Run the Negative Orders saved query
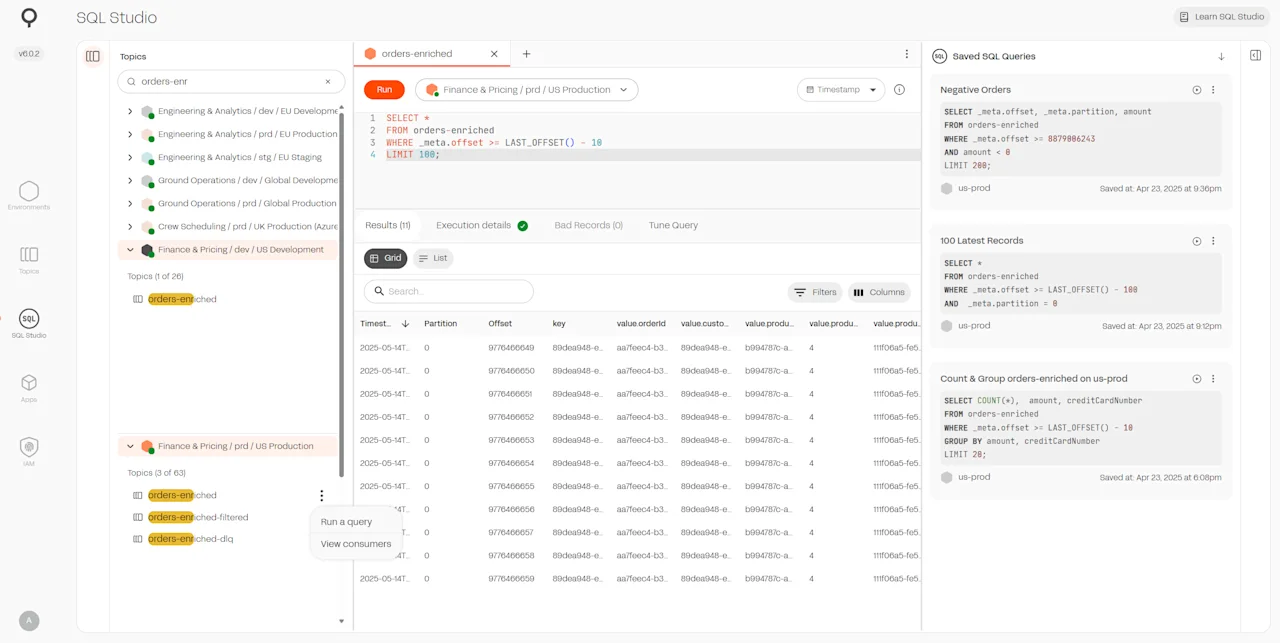Image resolution: width=1280 pixels, height=643 pixels. click(x=1196, y=89)
